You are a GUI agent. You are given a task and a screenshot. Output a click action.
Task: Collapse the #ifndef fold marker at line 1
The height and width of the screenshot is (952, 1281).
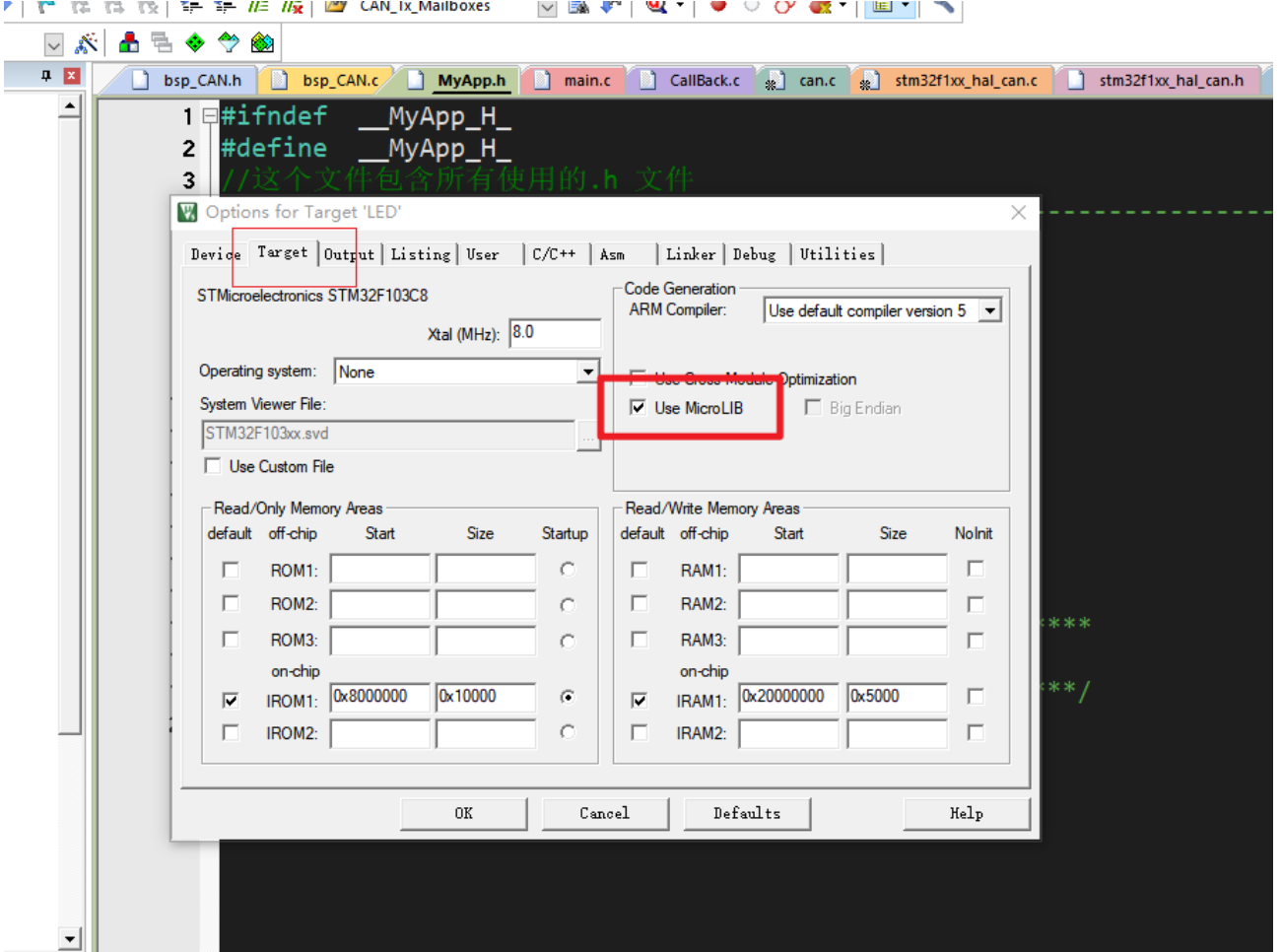coord(210,116)
